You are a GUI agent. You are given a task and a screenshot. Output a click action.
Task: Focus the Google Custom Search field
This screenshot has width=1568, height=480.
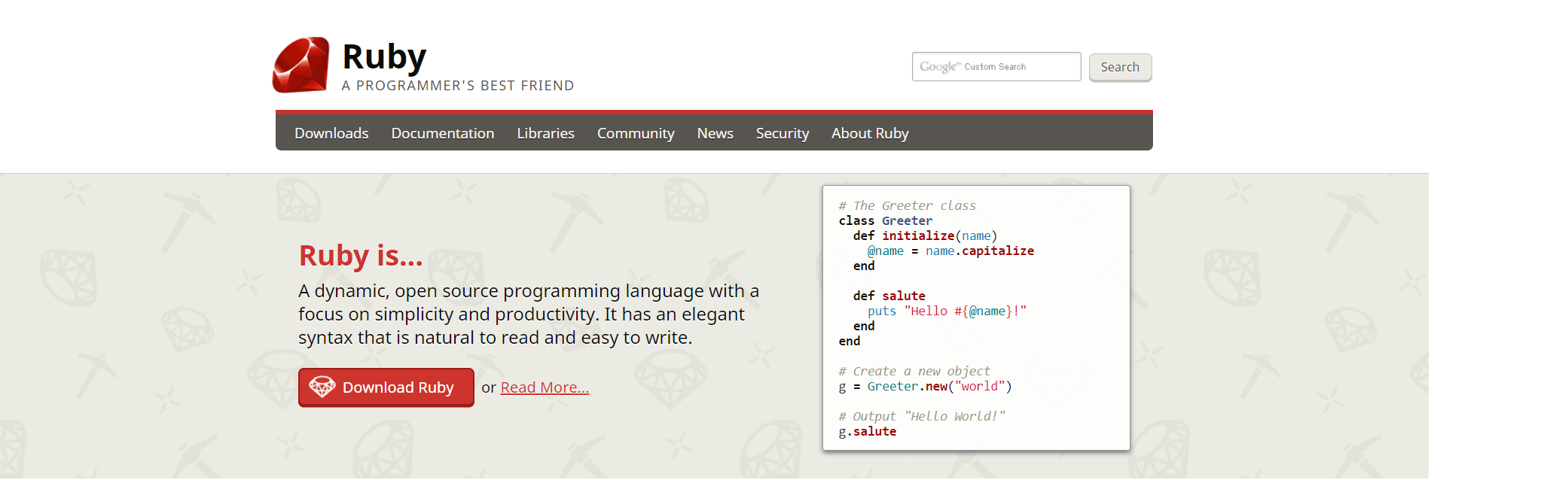click(996, 67)
